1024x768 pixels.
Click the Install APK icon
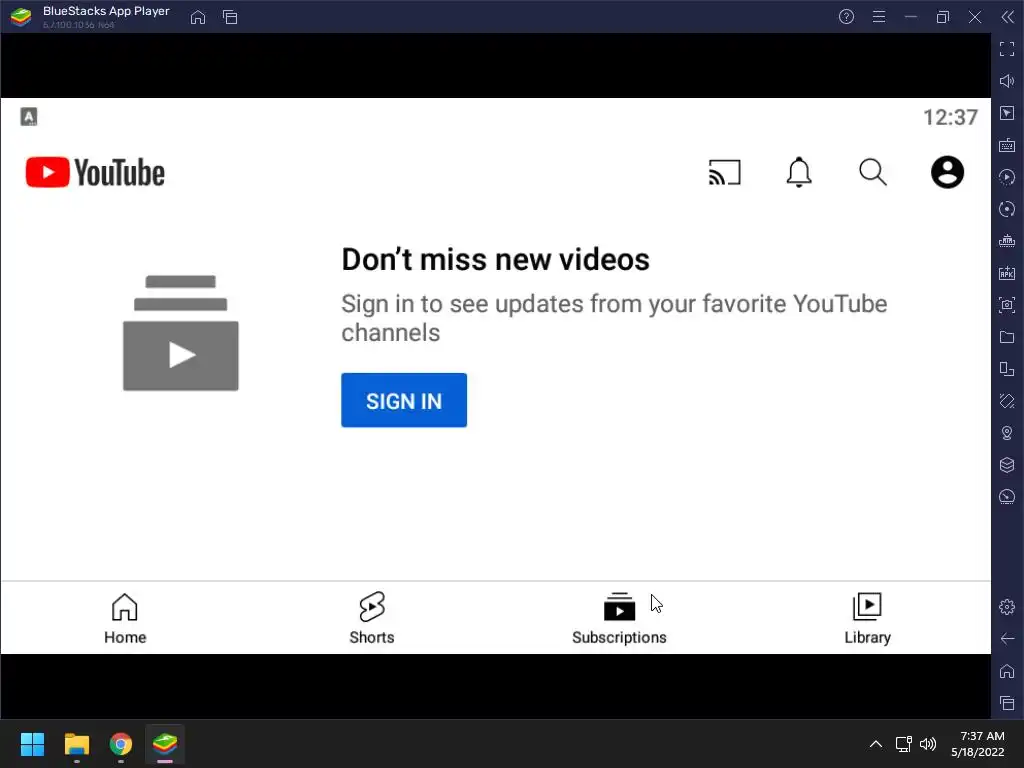point(1007,273)
